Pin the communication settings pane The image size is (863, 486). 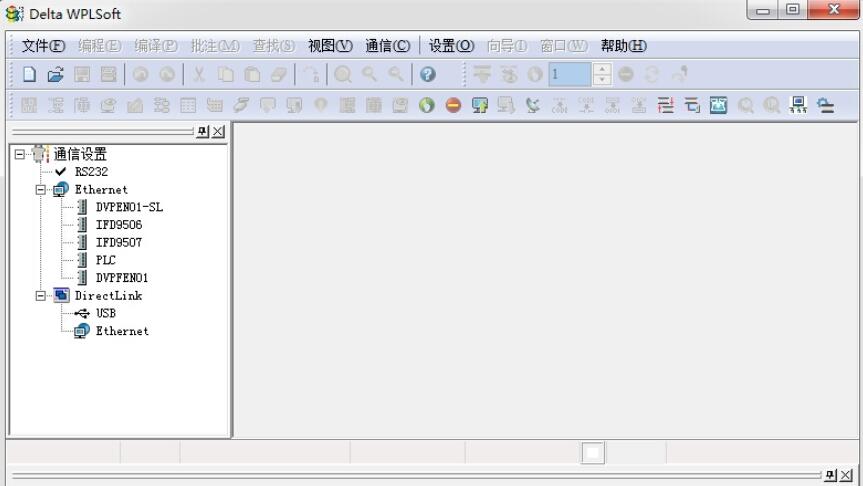click(203, 131)
